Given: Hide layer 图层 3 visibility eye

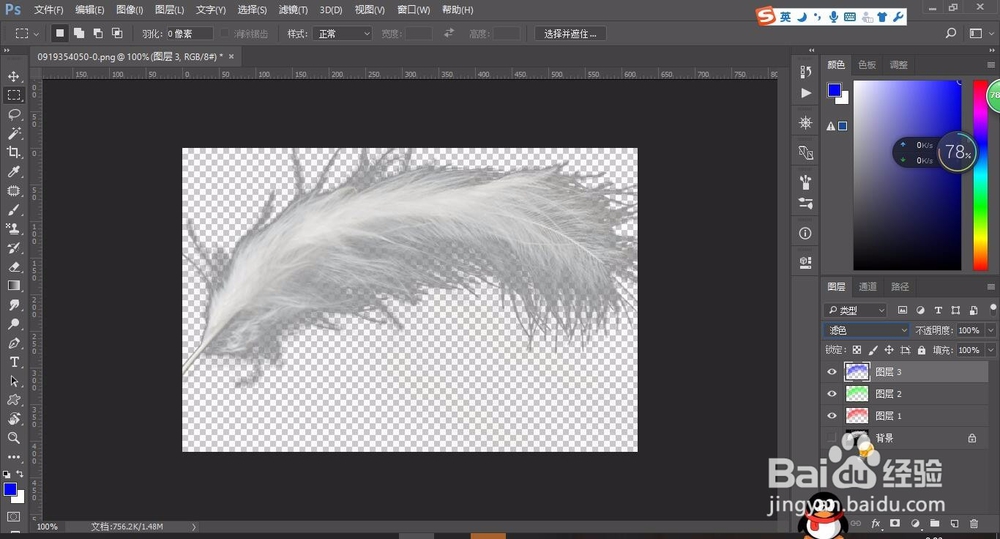Looking at the screenshot, I should point(832,372).
